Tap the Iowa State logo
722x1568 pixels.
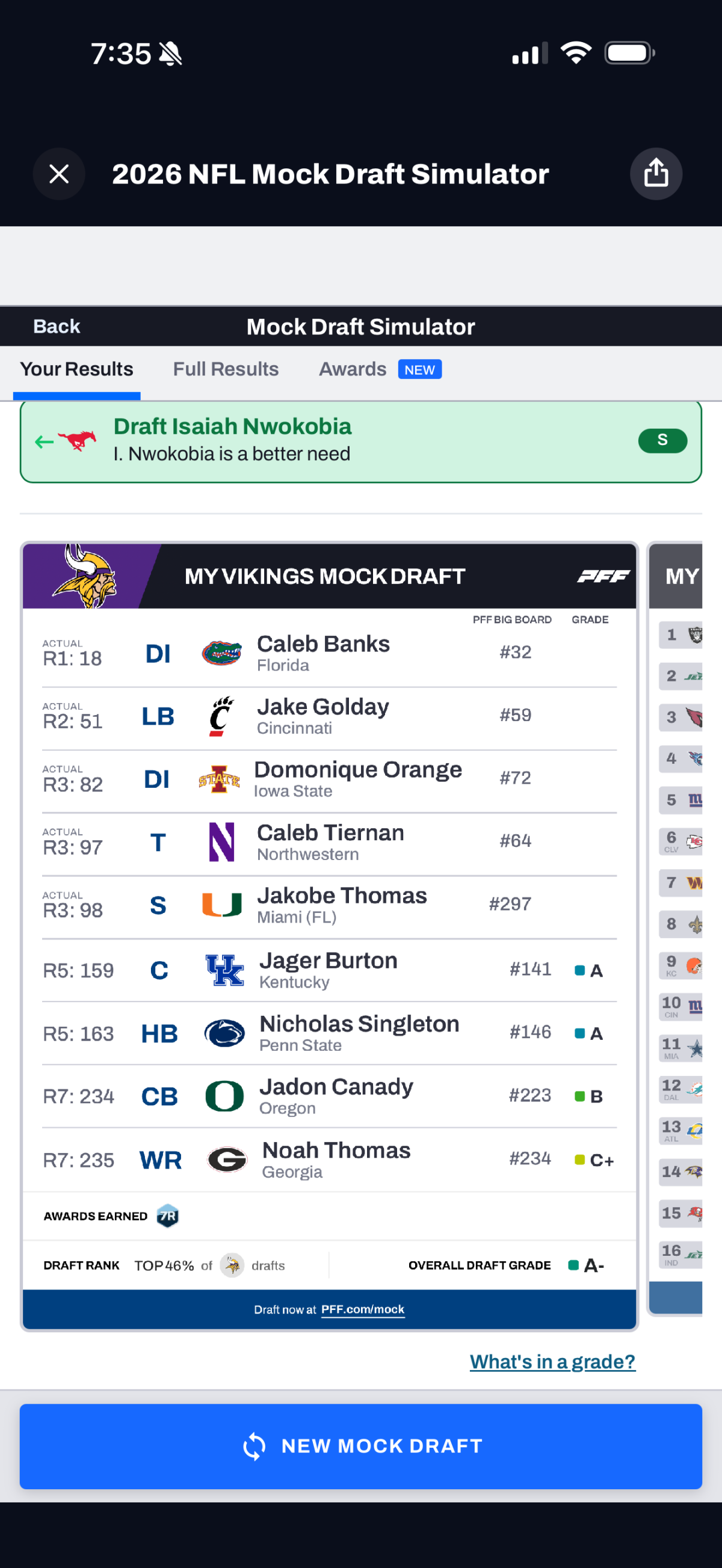219,779
